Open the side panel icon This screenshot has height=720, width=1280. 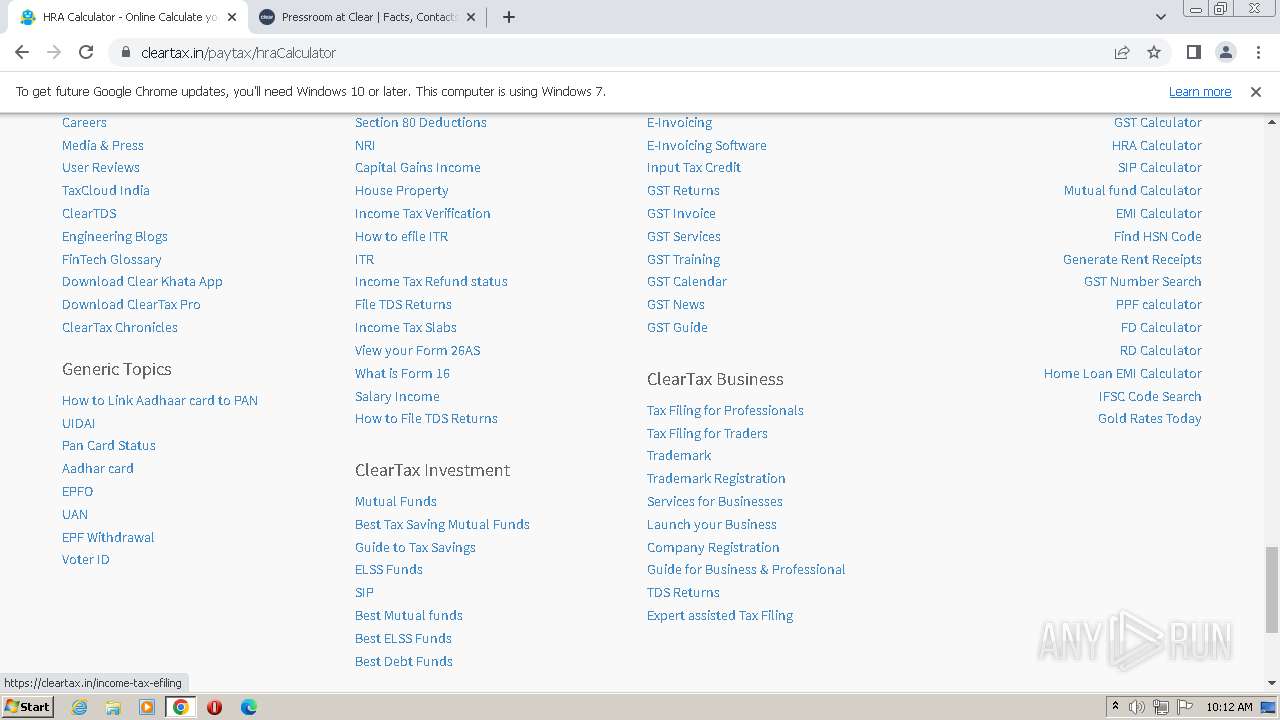click(1193, 52)
